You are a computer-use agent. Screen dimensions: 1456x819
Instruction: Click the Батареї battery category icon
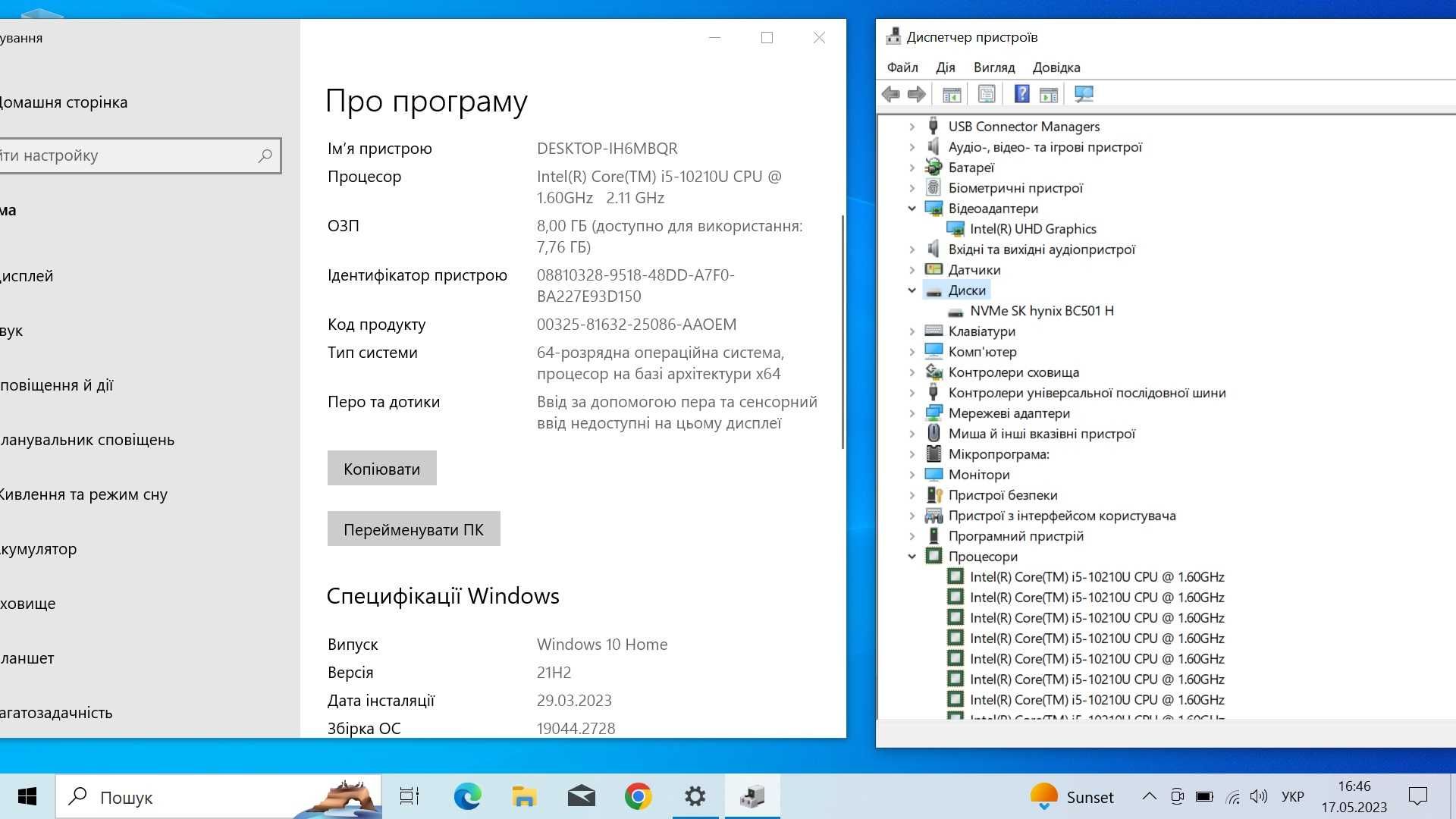pos(934,168)
